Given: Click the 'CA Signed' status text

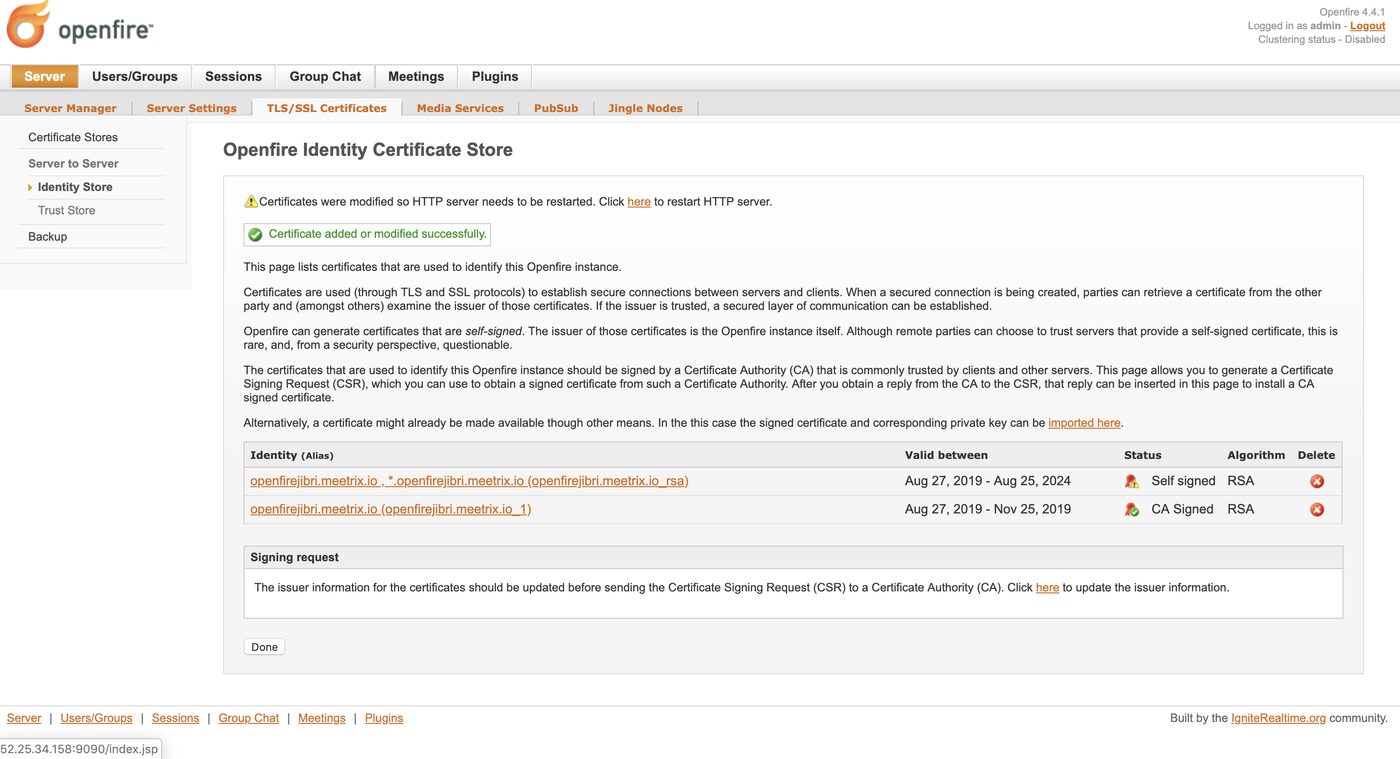Looking at the screenshot, I should 1182,509.
